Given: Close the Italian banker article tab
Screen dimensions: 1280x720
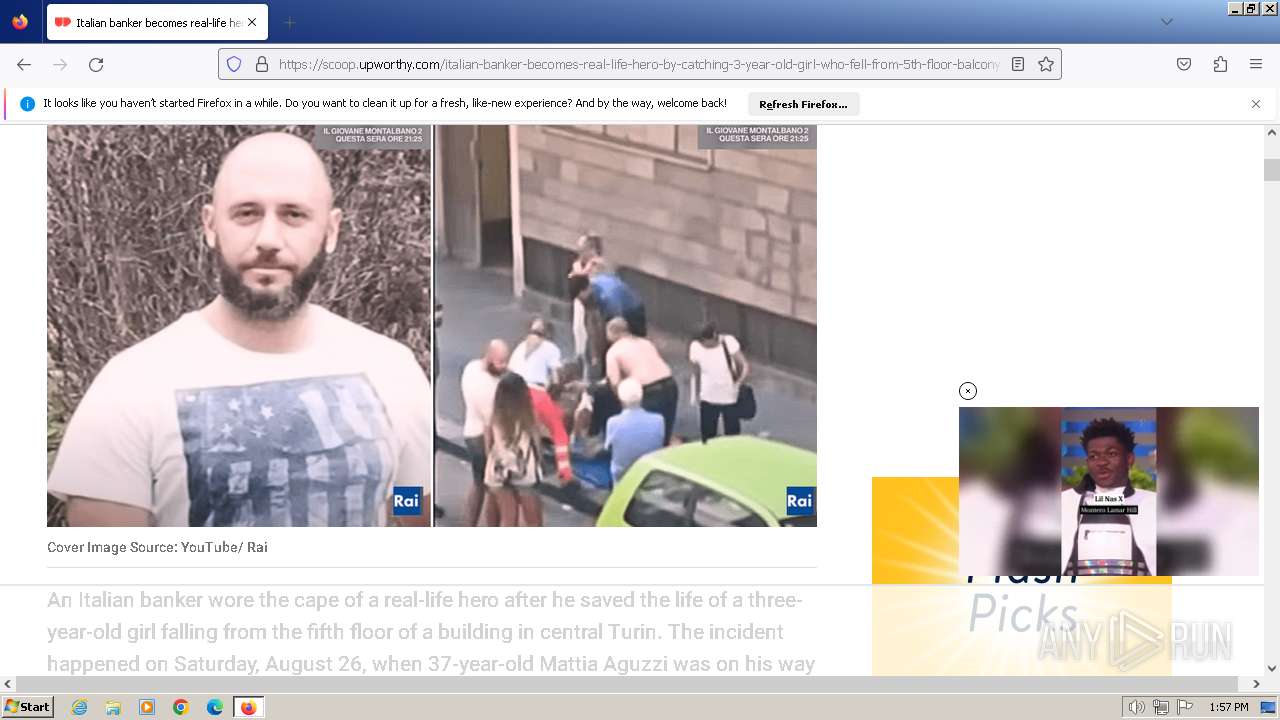Looking at the screenshot, I should [251, 22].
